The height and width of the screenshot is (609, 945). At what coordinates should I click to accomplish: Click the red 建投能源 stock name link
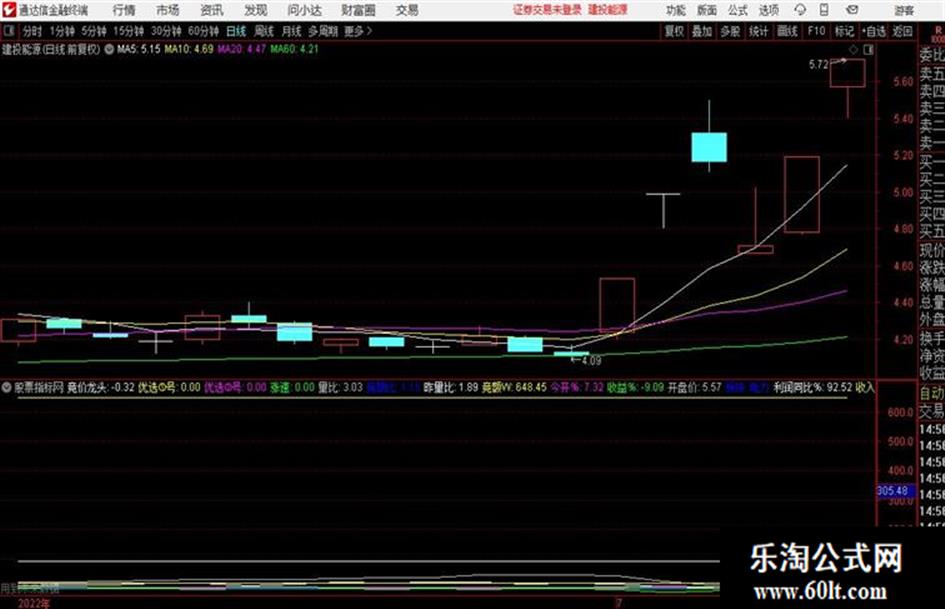pos(608,10)
